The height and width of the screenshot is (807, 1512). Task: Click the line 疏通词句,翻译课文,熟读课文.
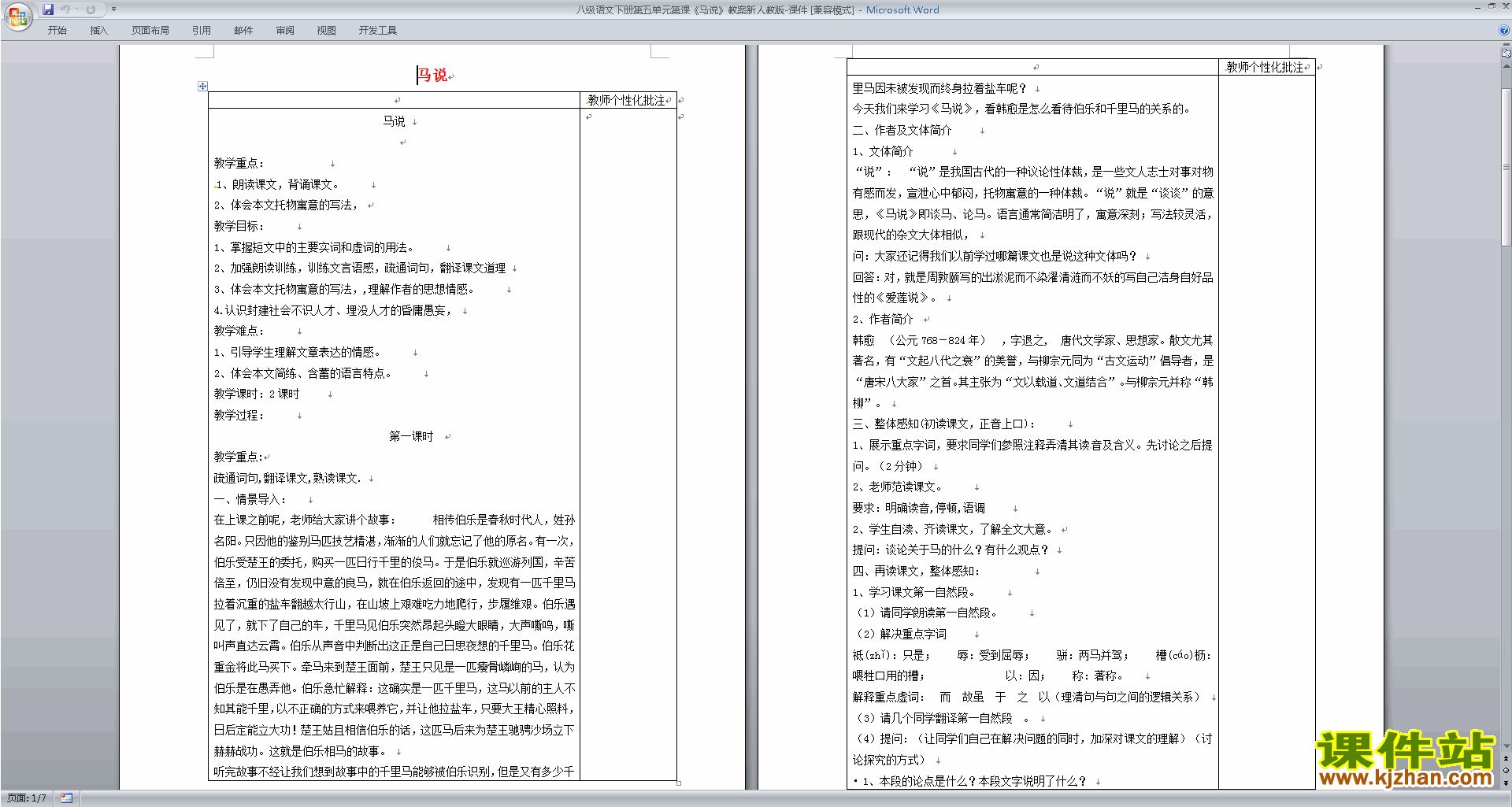coord(287,479)
